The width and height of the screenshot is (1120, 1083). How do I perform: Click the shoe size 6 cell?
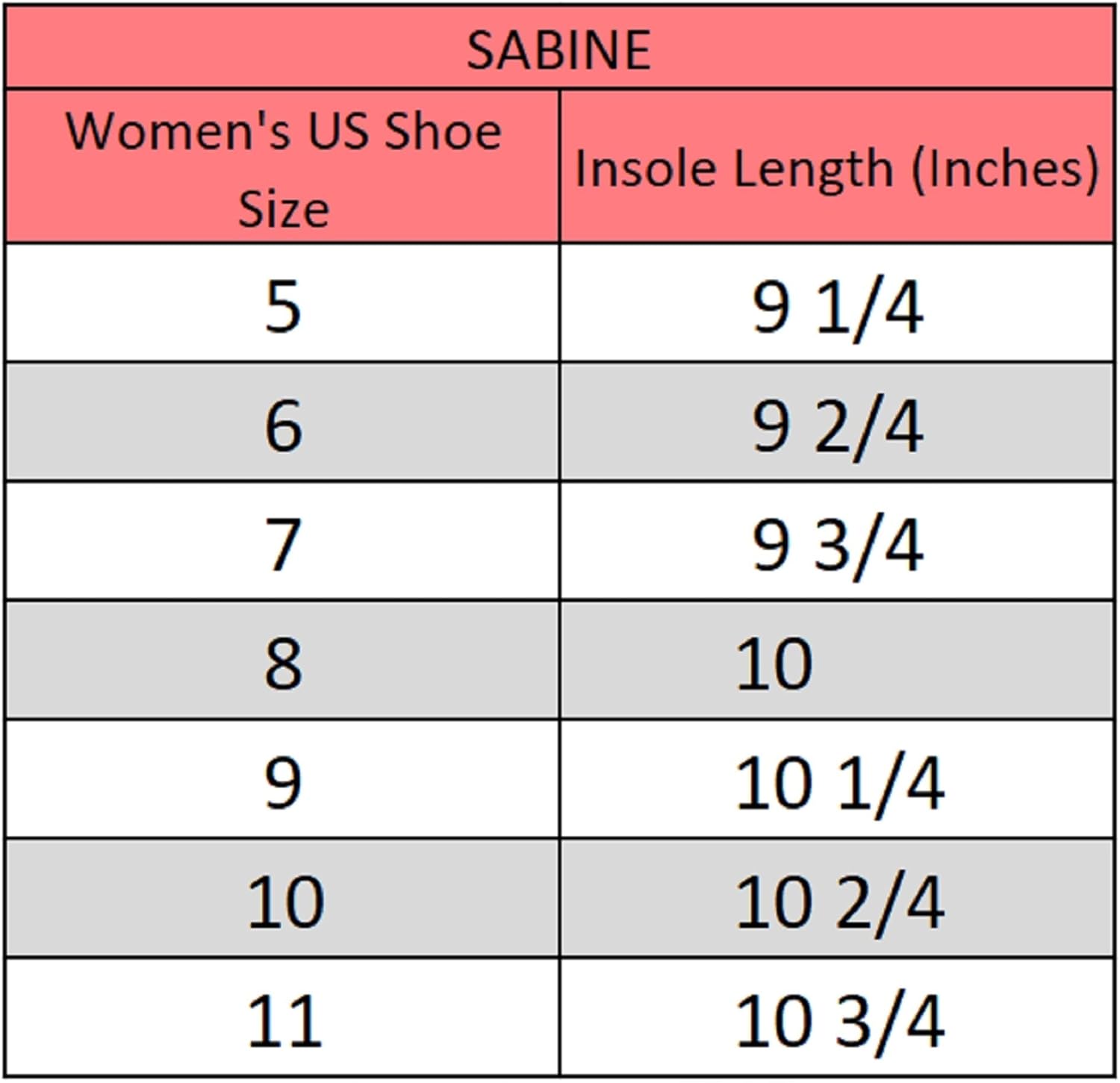tap(283, 425)
